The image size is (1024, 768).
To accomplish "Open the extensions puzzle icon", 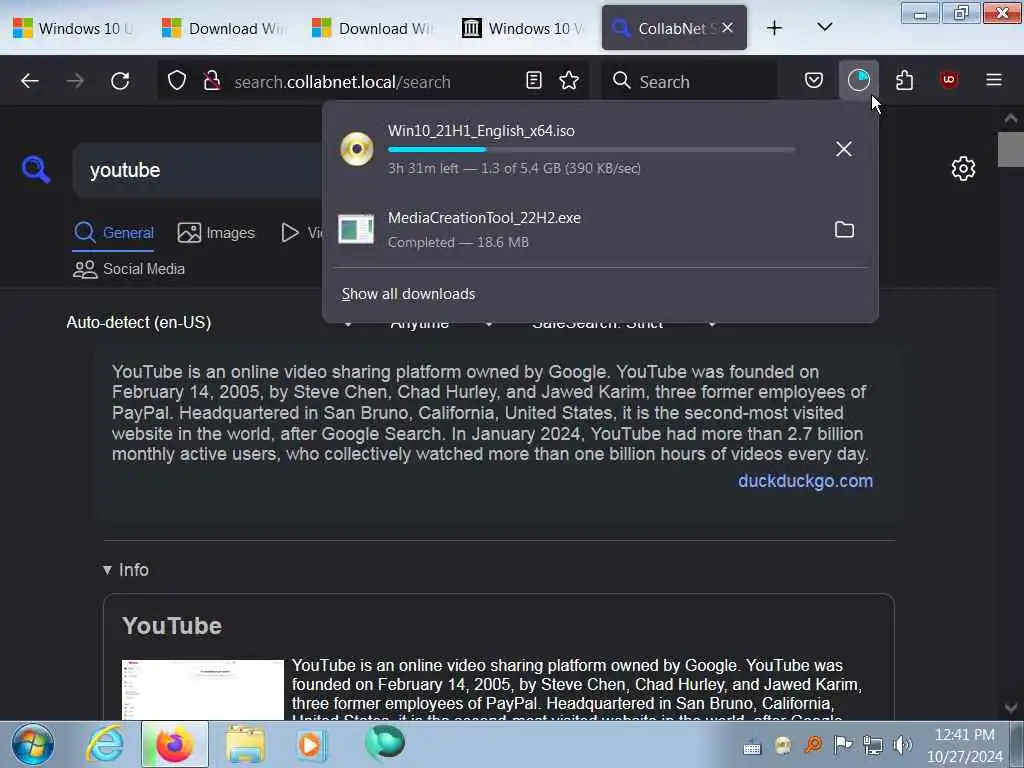I will pyautogui.click(x=904, y=80).
